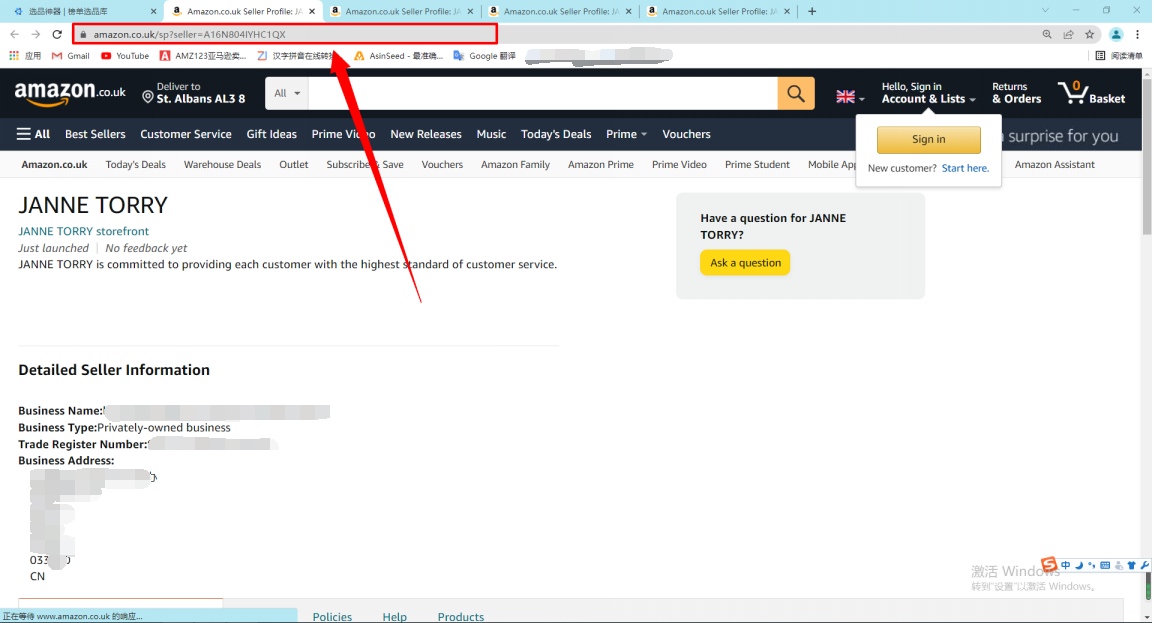Open Music navigation item
Image resolution: width=1154 pixels, height=623 pixels.
point(491,134)
